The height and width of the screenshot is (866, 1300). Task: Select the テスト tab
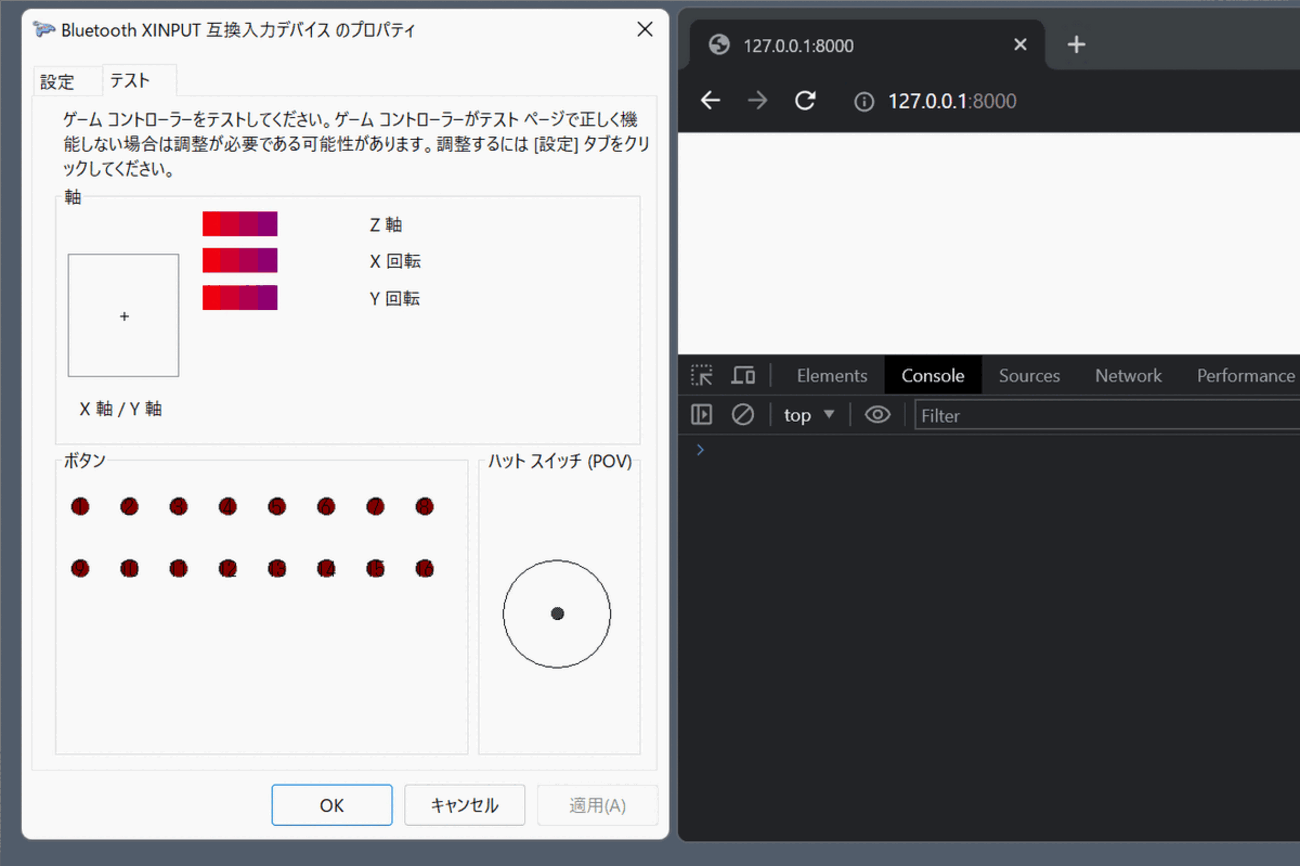click(x=139, y=80)
